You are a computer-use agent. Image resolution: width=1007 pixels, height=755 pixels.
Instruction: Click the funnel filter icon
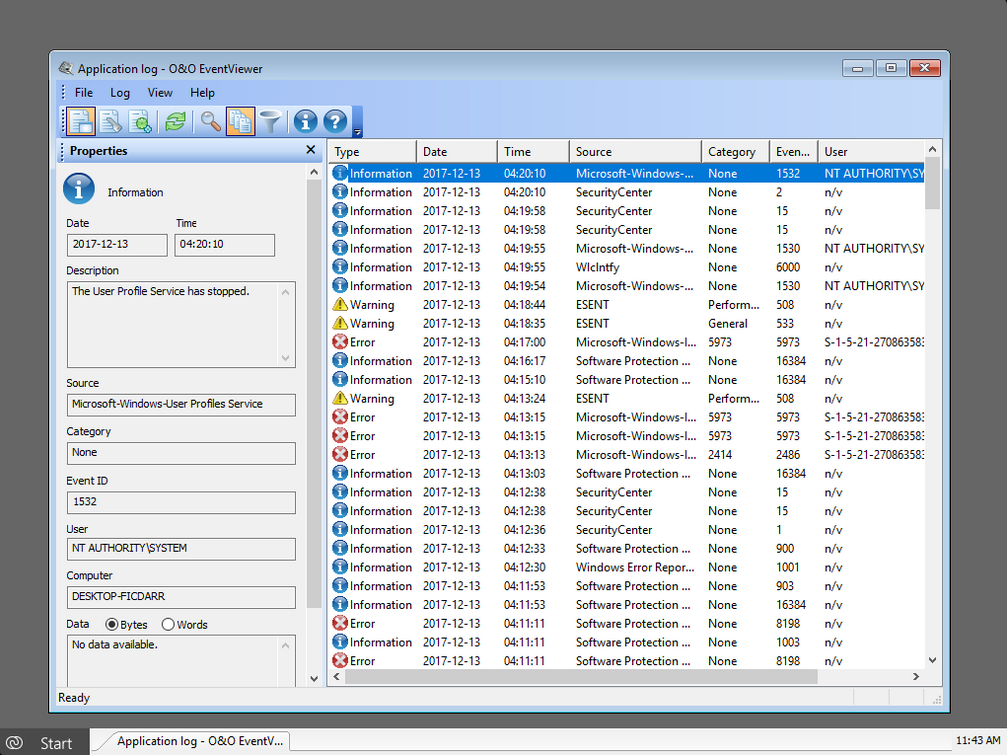click(x=270, y=122)
